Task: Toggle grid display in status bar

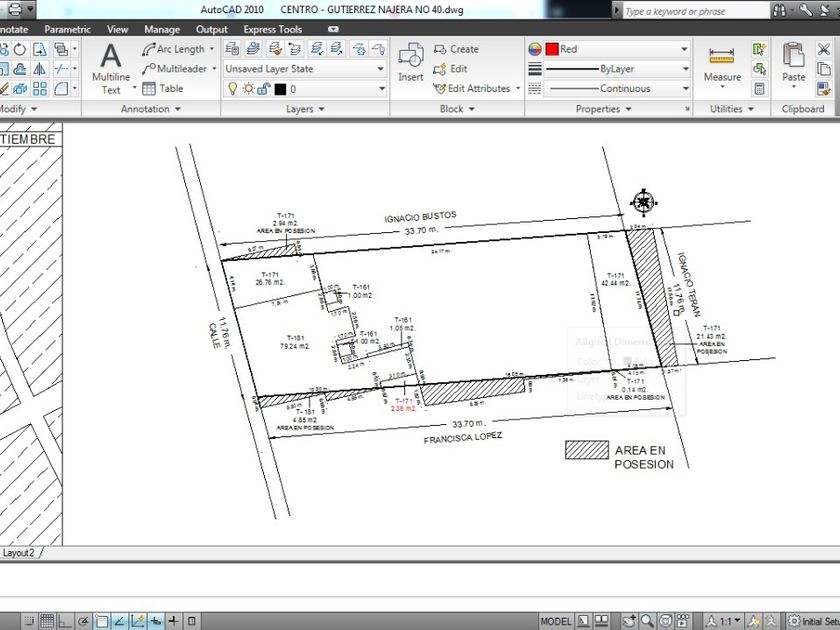Action: point(48,621)
